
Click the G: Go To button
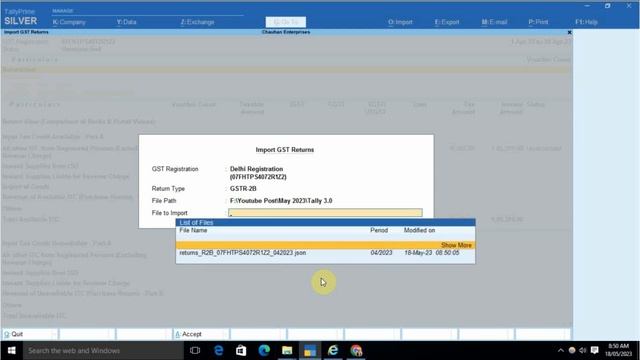click(286, 22)
